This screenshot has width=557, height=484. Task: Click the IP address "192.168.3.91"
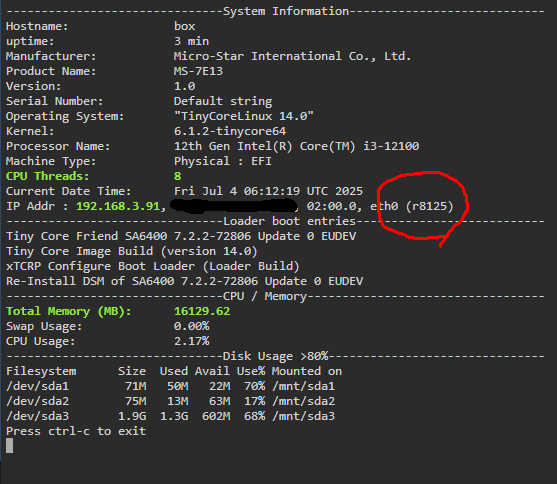pos(118,206)
